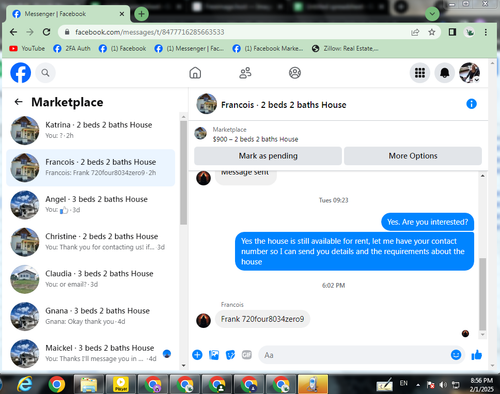The height and width of the screenshot is (394, 500).
Task: Bookmark this page with star icon
Action: coord(432,32)
